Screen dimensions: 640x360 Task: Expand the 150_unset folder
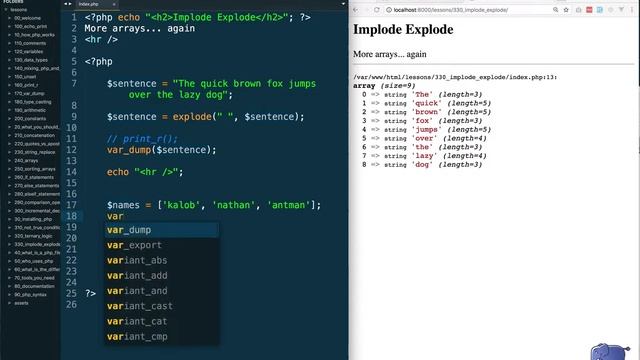[x=9, y=77]
